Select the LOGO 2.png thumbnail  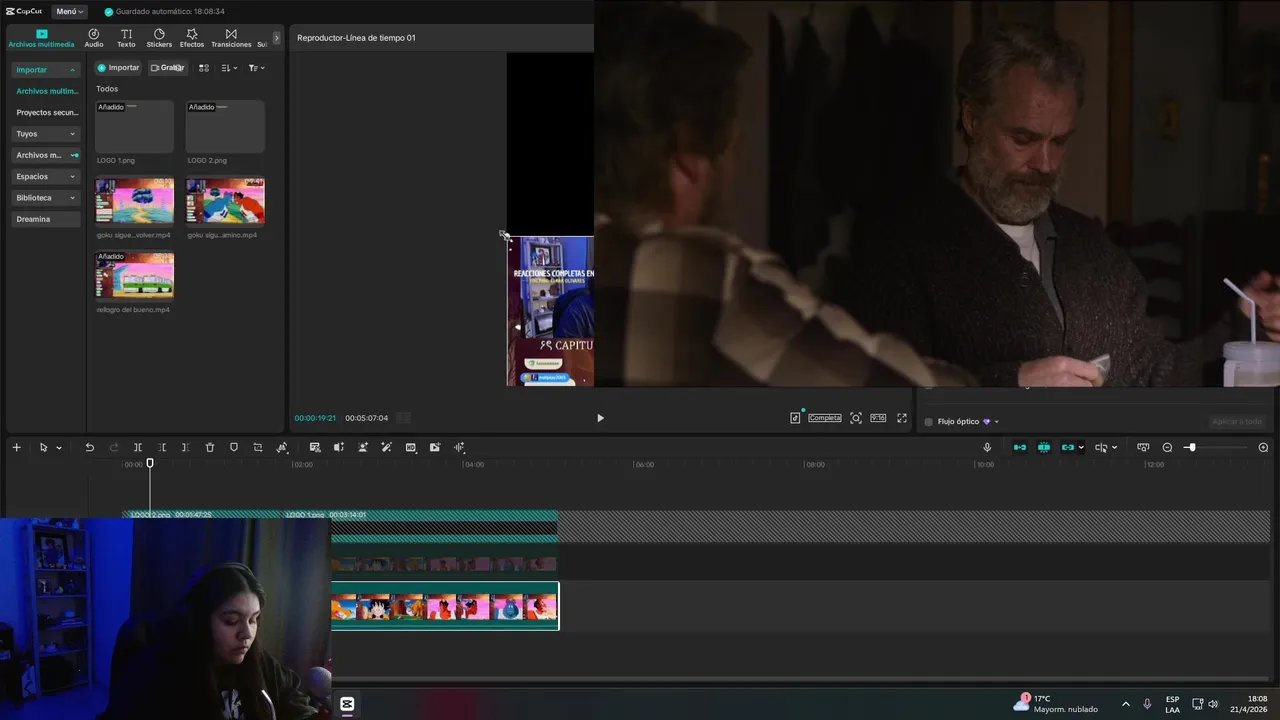click(225, 126)
